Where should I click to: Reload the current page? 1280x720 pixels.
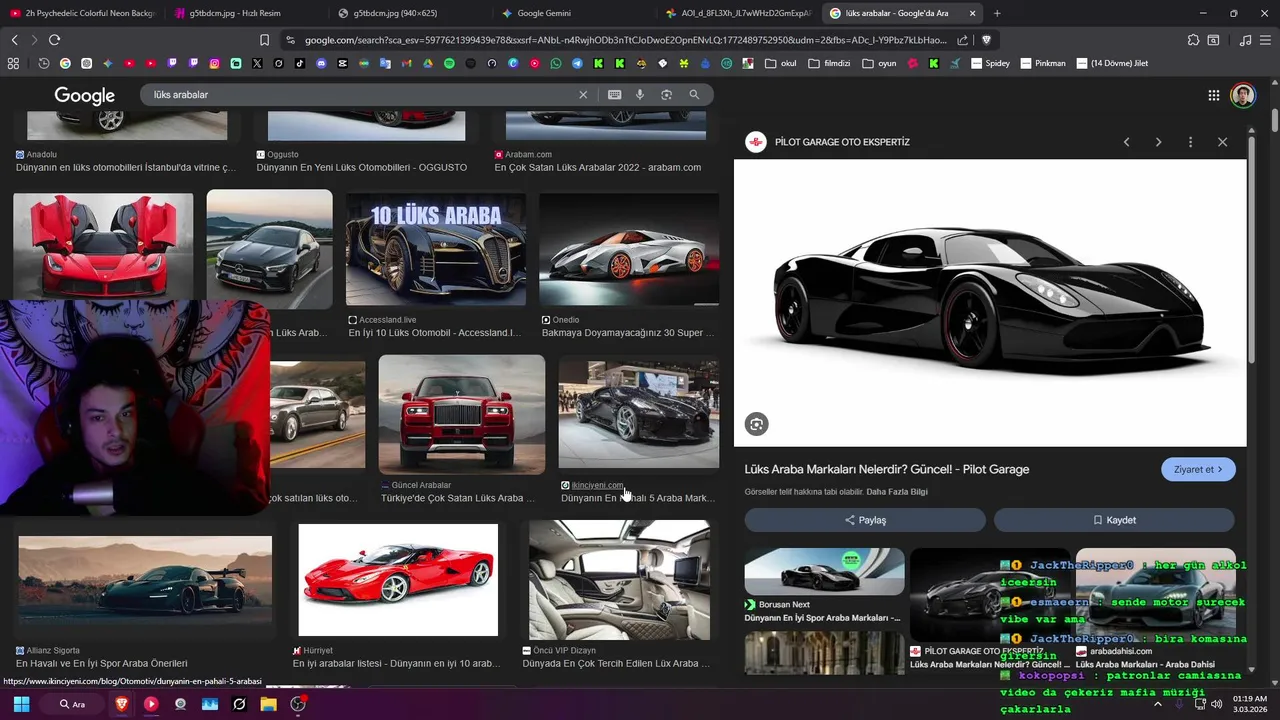point(54,40)
